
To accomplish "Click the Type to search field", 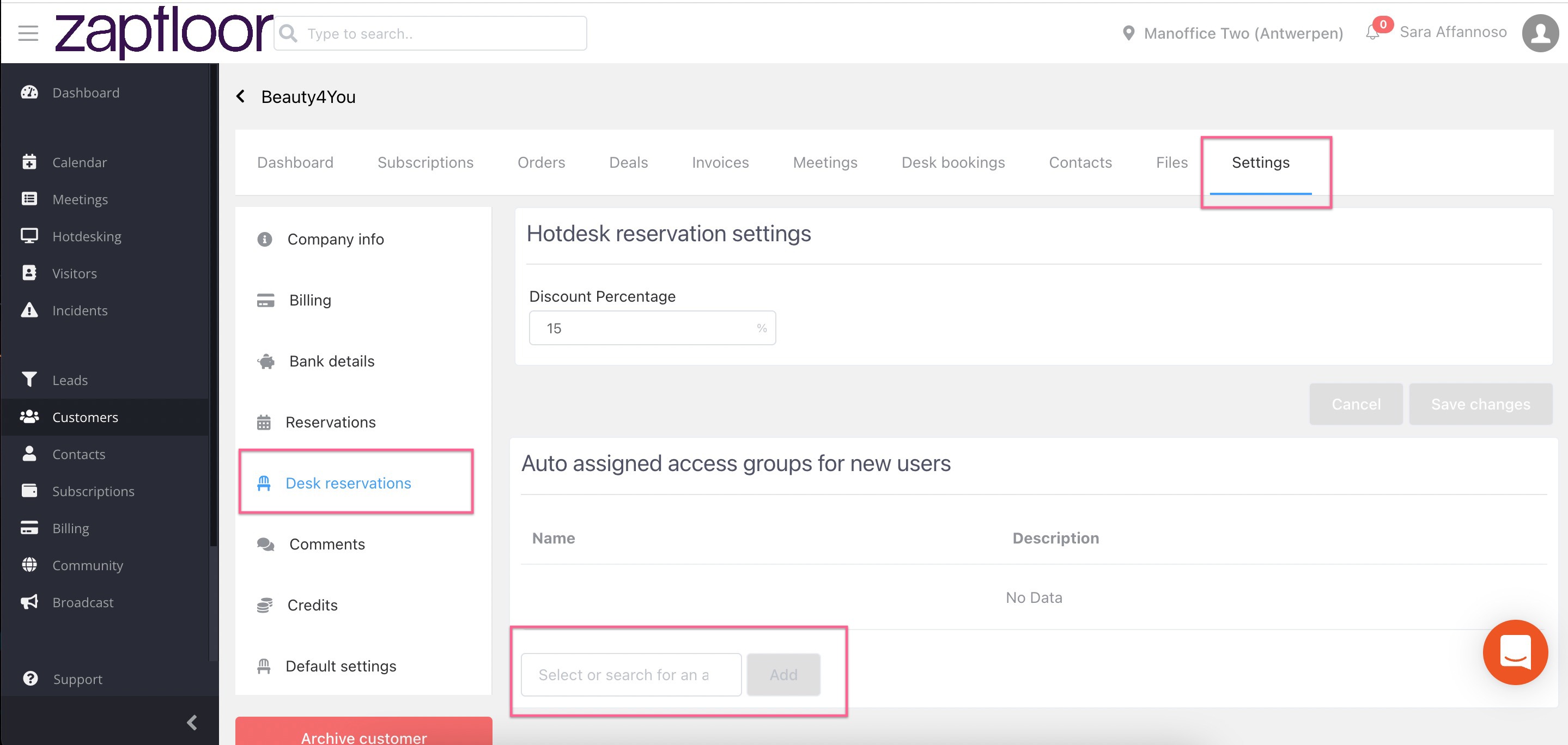I will 430,33.
